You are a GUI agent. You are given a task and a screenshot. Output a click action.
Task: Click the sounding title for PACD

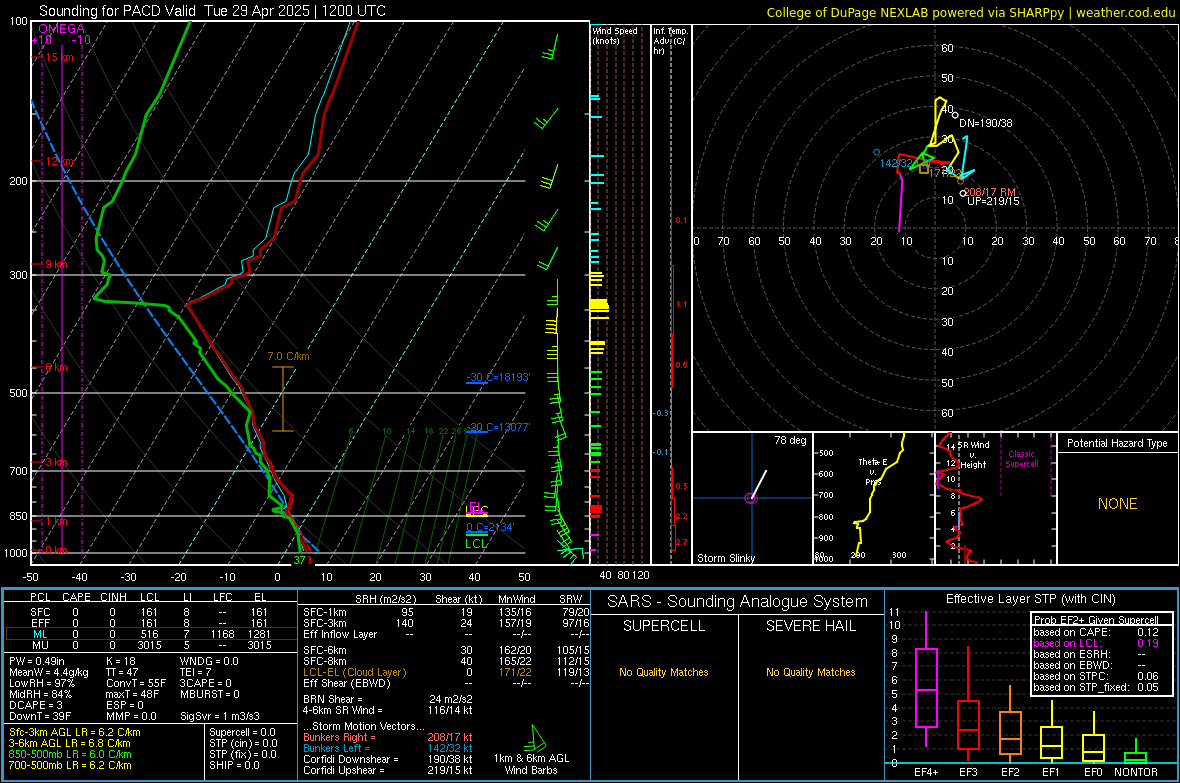[x=212, y=11]
